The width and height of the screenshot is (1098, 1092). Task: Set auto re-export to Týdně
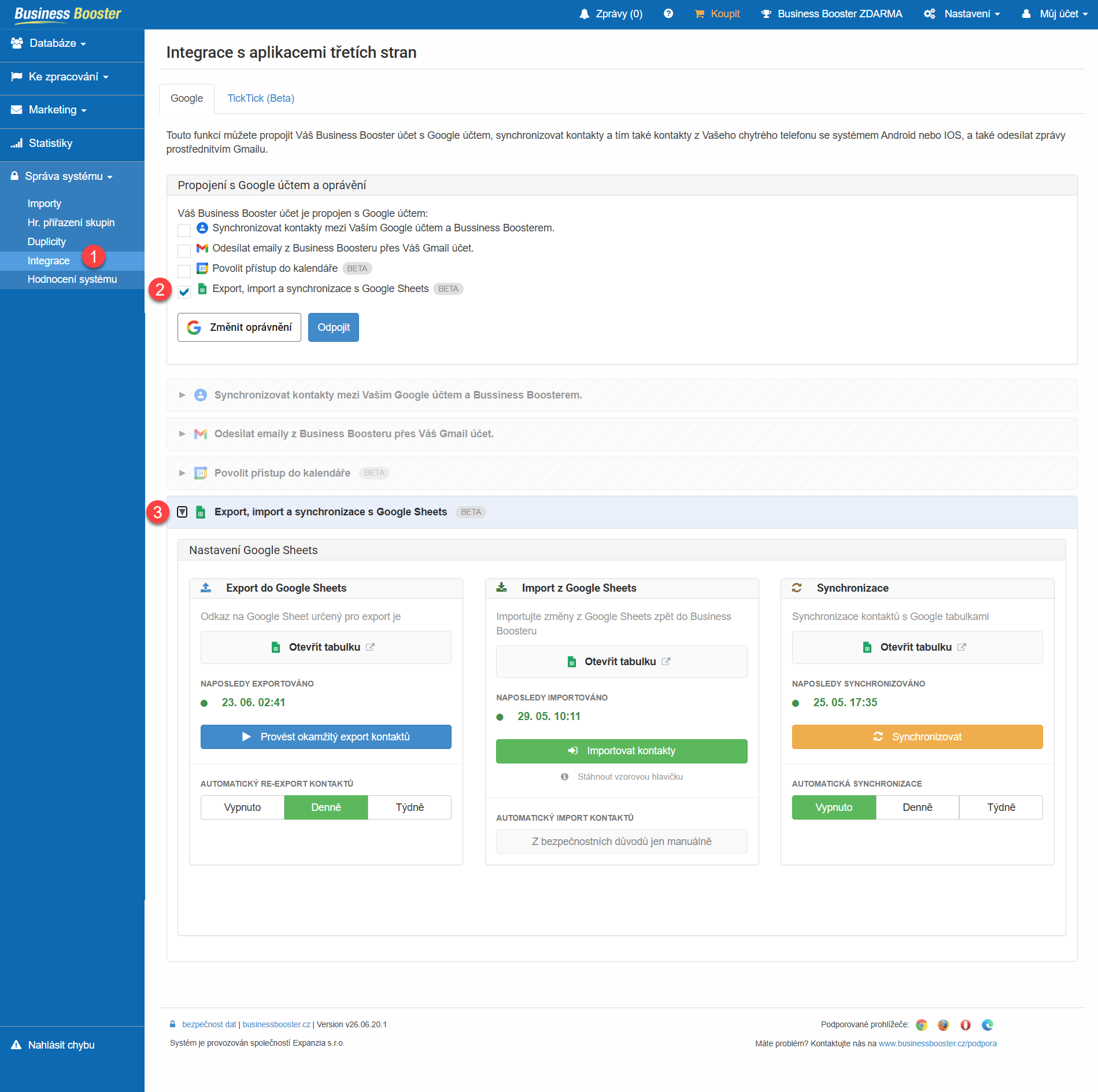[409, 807]
